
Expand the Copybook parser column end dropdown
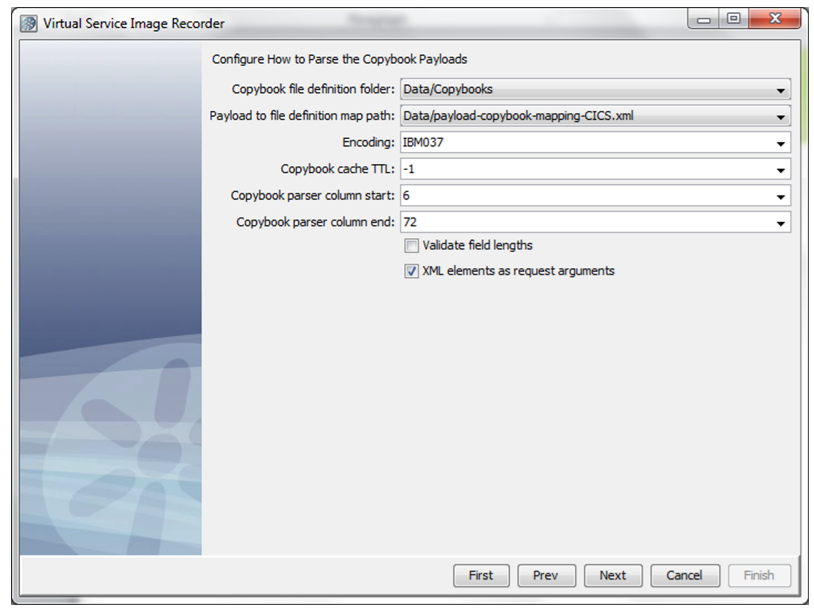coord(780,222)
